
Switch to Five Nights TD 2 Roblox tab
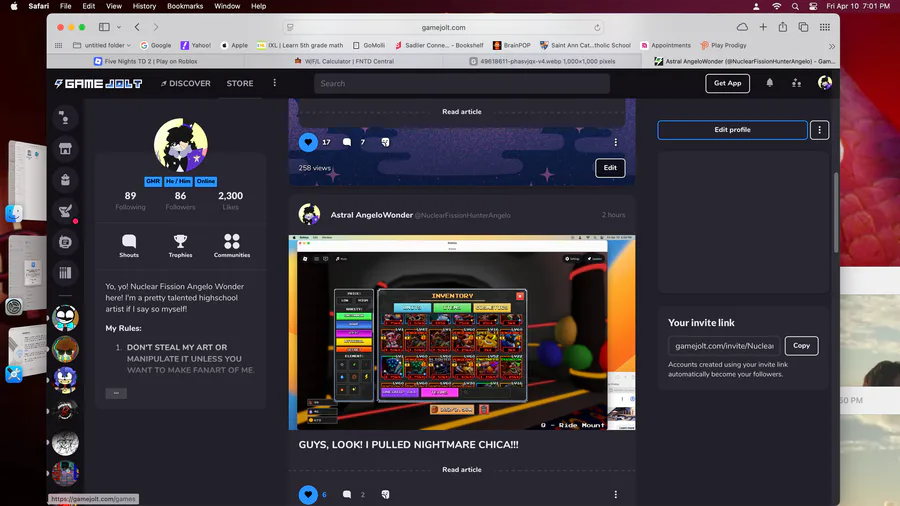pyautogui.click(x=145, y=61)
